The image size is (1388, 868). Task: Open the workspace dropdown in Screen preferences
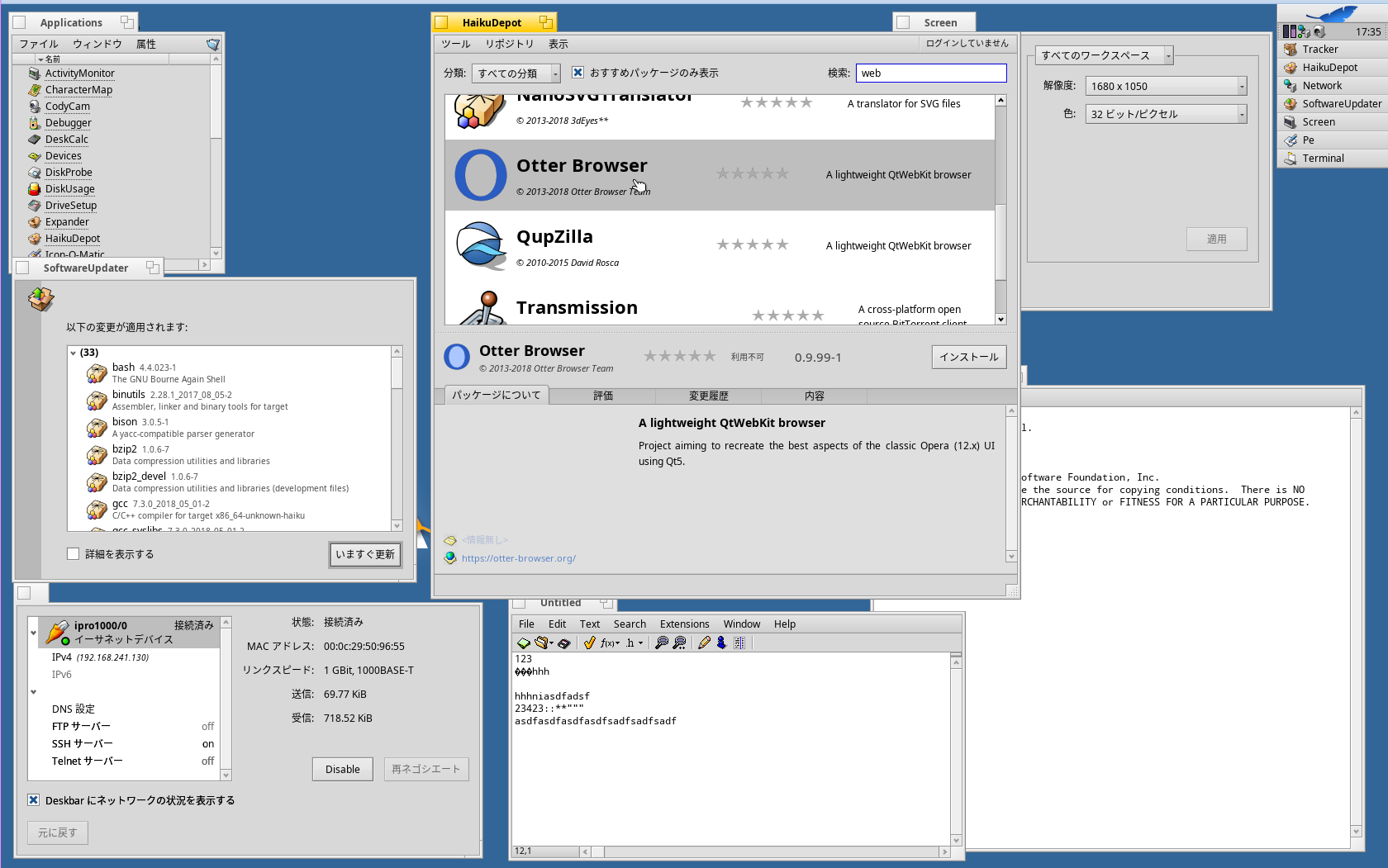tap(1104, 55)
